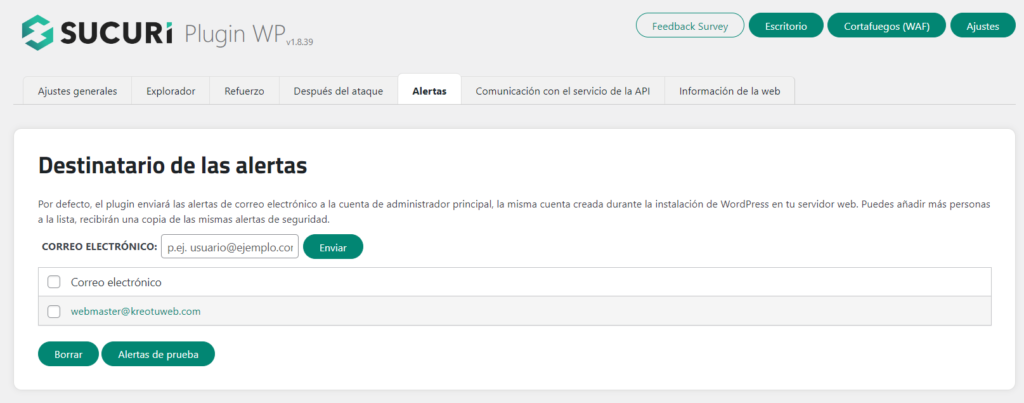Switch to Información de la web tab
The image size is (1024, 403).
point(729,91)
